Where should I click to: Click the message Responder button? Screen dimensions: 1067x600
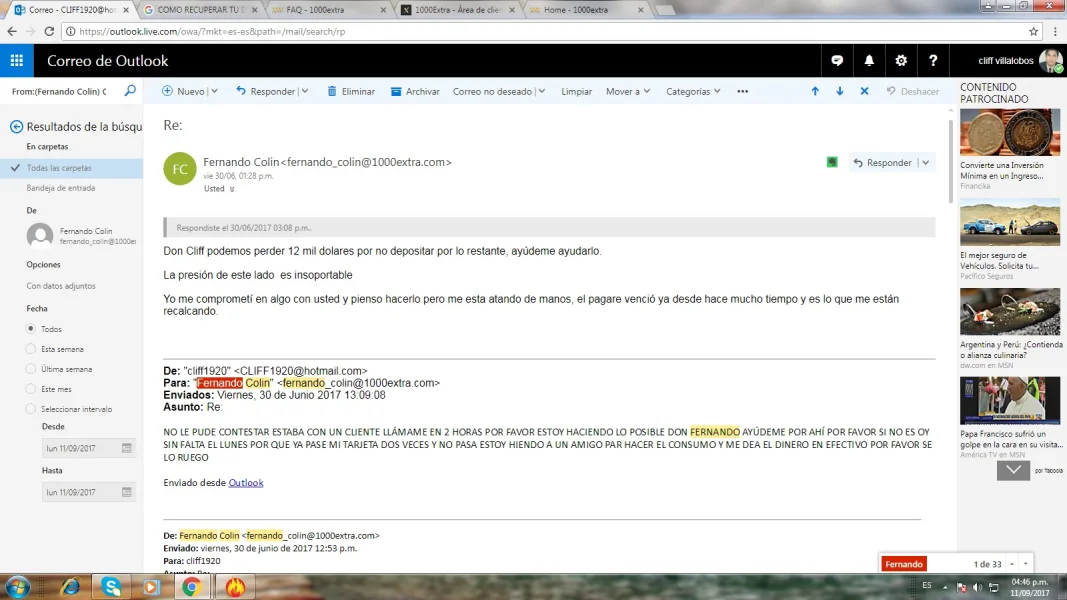[883, 163]
